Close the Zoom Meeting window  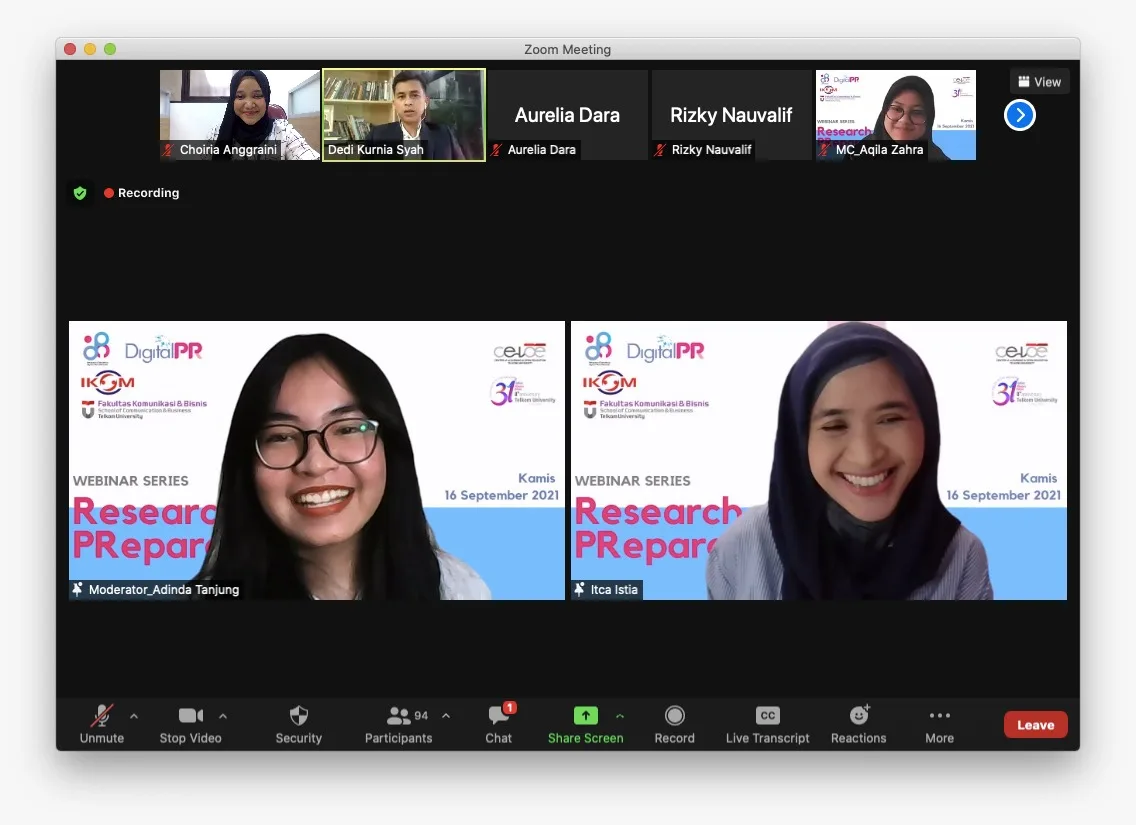[70, 49]
